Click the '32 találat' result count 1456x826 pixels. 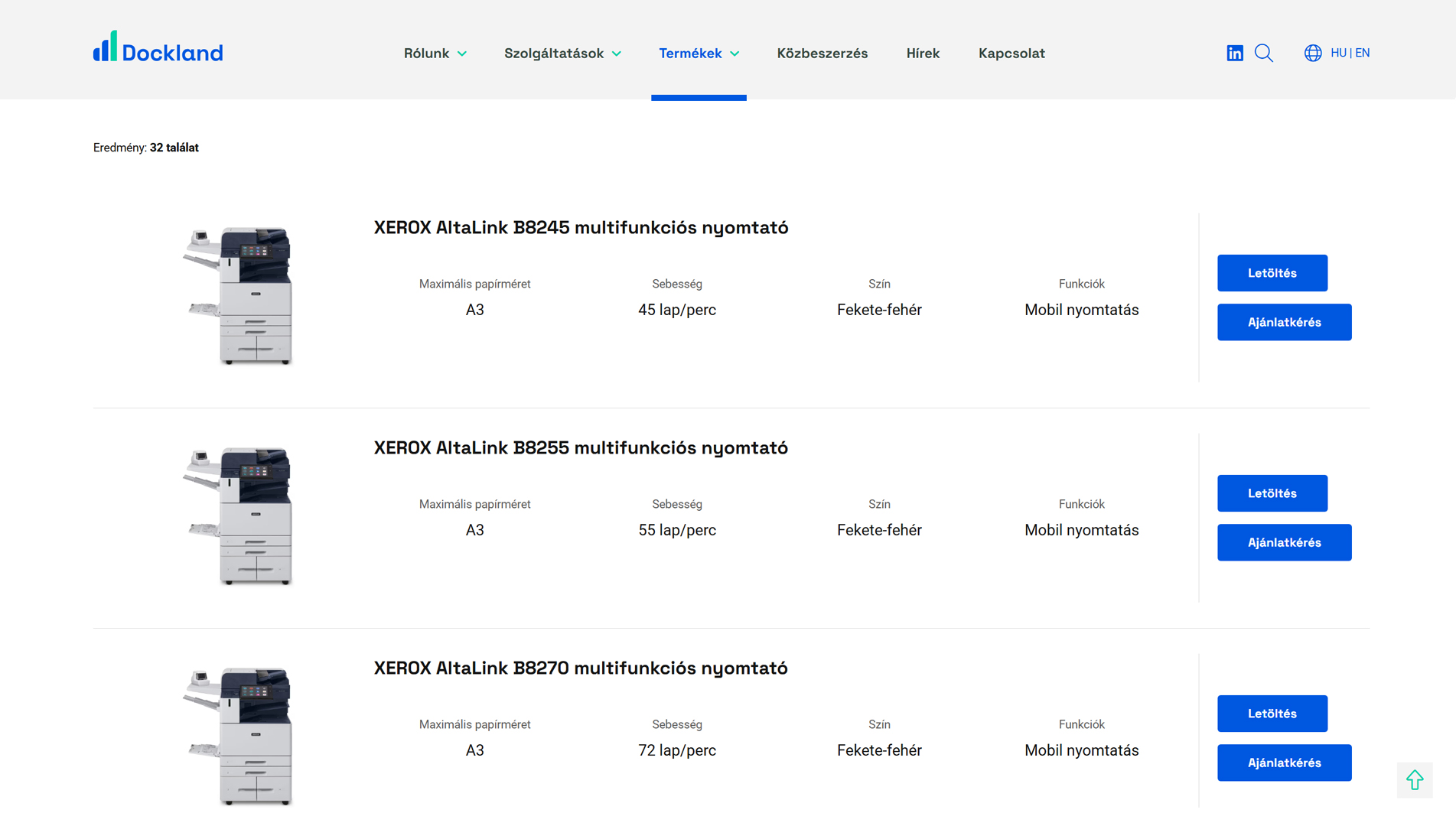click(174, 148)
